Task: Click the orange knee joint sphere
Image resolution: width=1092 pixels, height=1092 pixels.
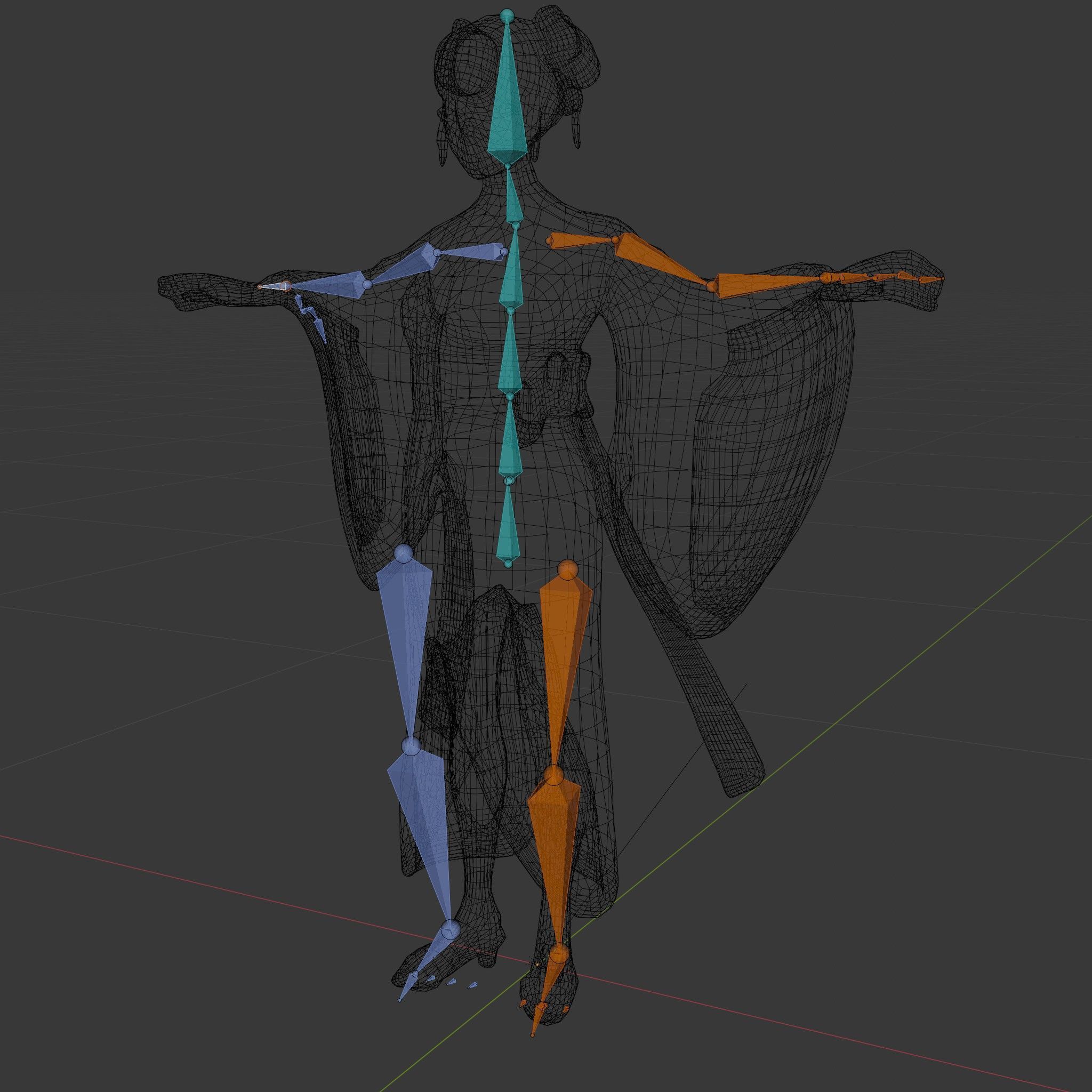Action: click(555, 775)
